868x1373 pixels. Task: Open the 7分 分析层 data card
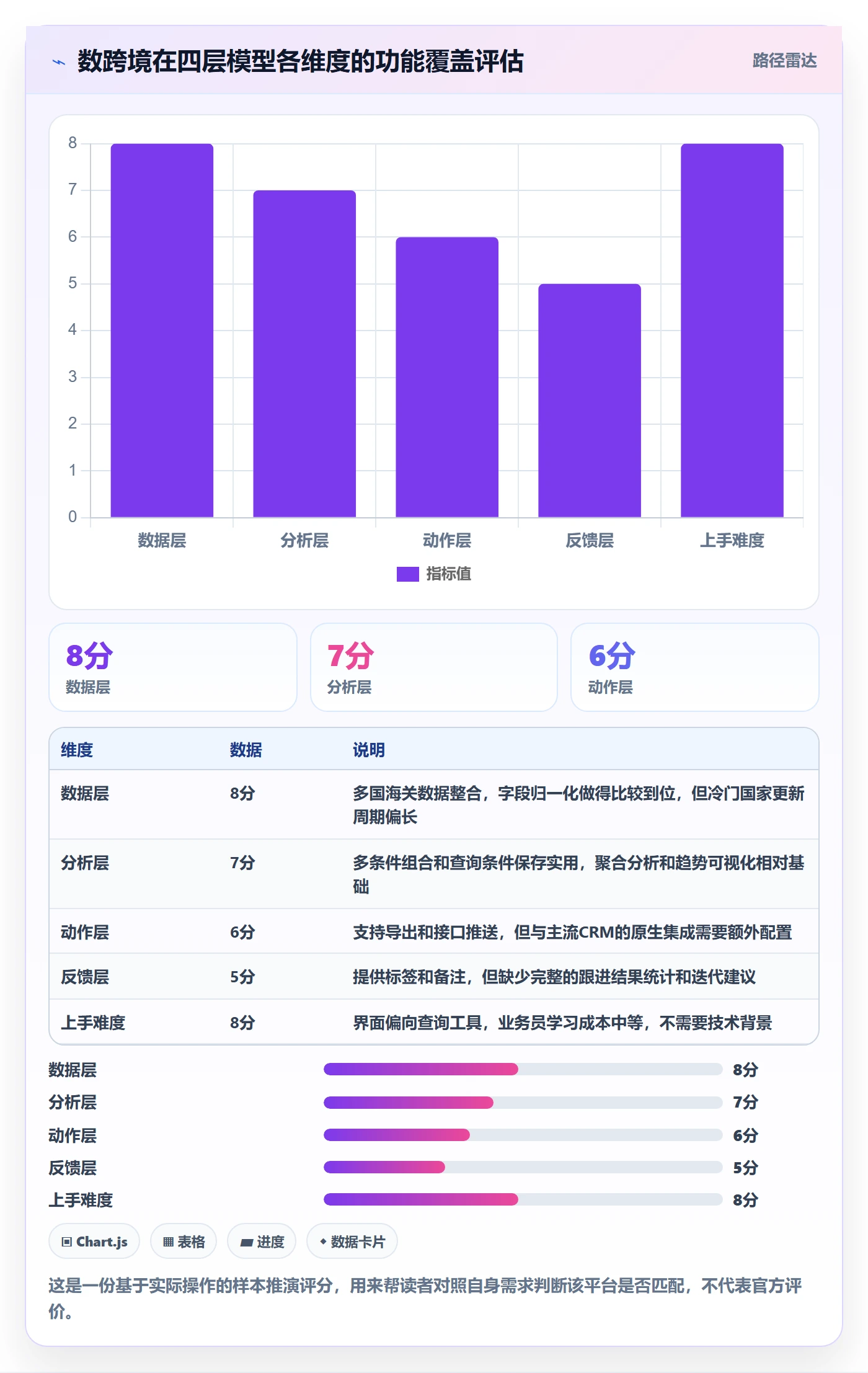click(434, 667)
